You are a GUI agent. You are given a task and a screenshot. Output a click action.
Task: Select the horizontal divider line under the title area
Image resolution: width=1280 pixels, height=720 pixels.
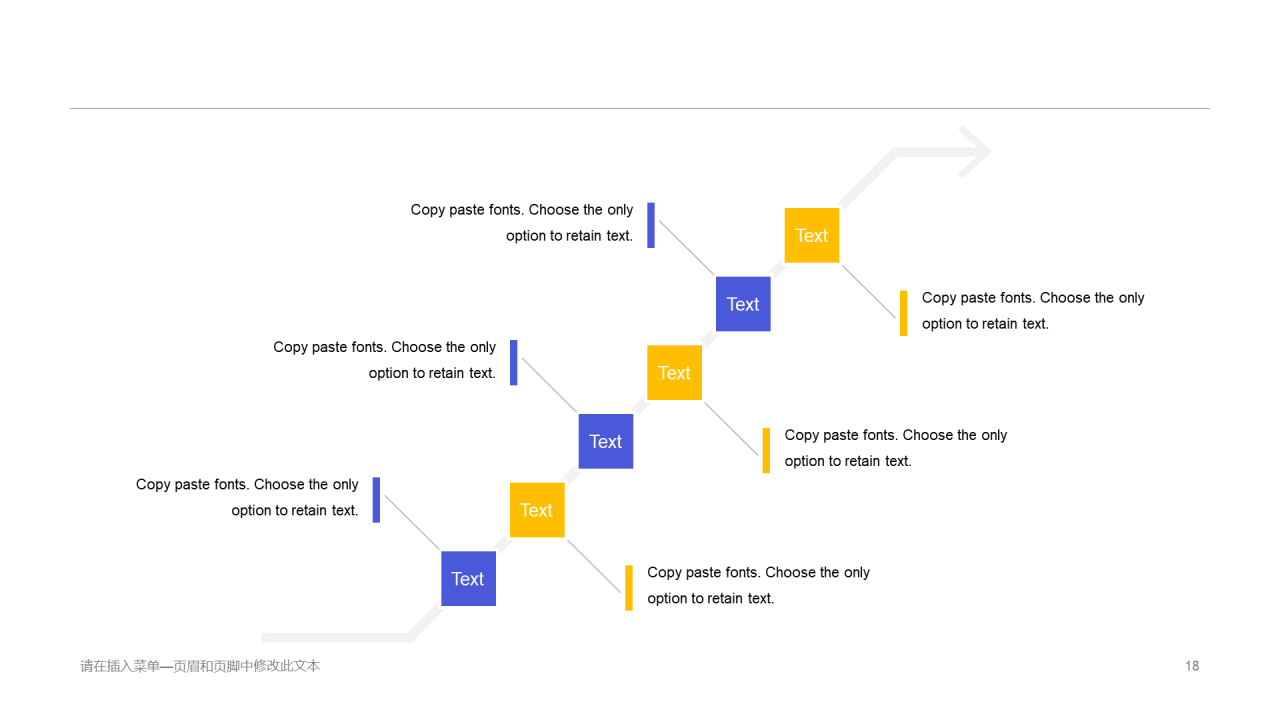(640, 108)
